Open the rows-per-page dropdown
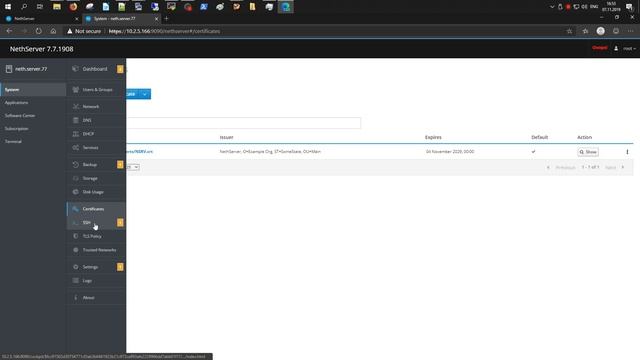640x360 pixels. (x=133, y=167)
